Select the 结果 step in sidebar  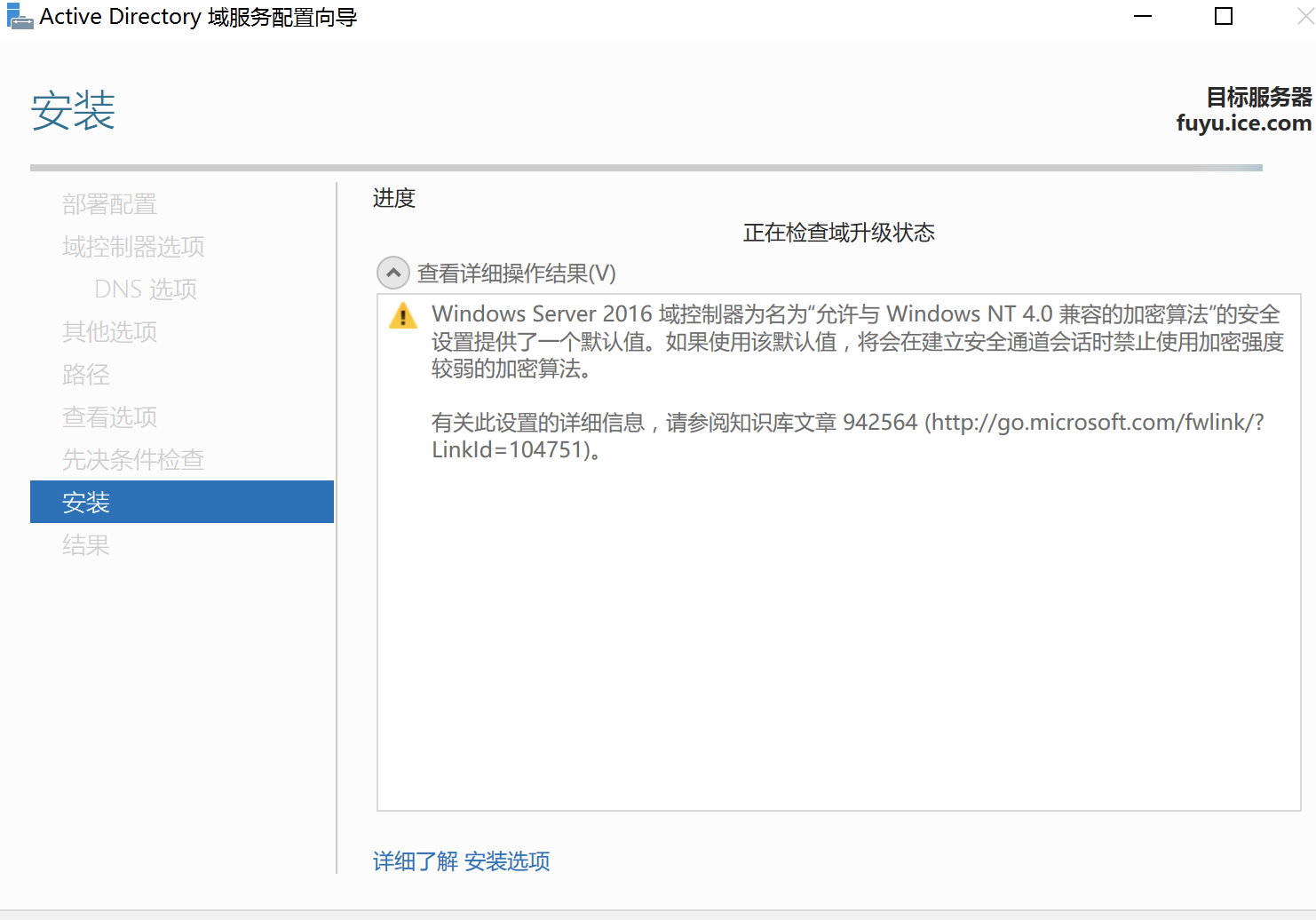pyautogui.click(x=86, y=544)
